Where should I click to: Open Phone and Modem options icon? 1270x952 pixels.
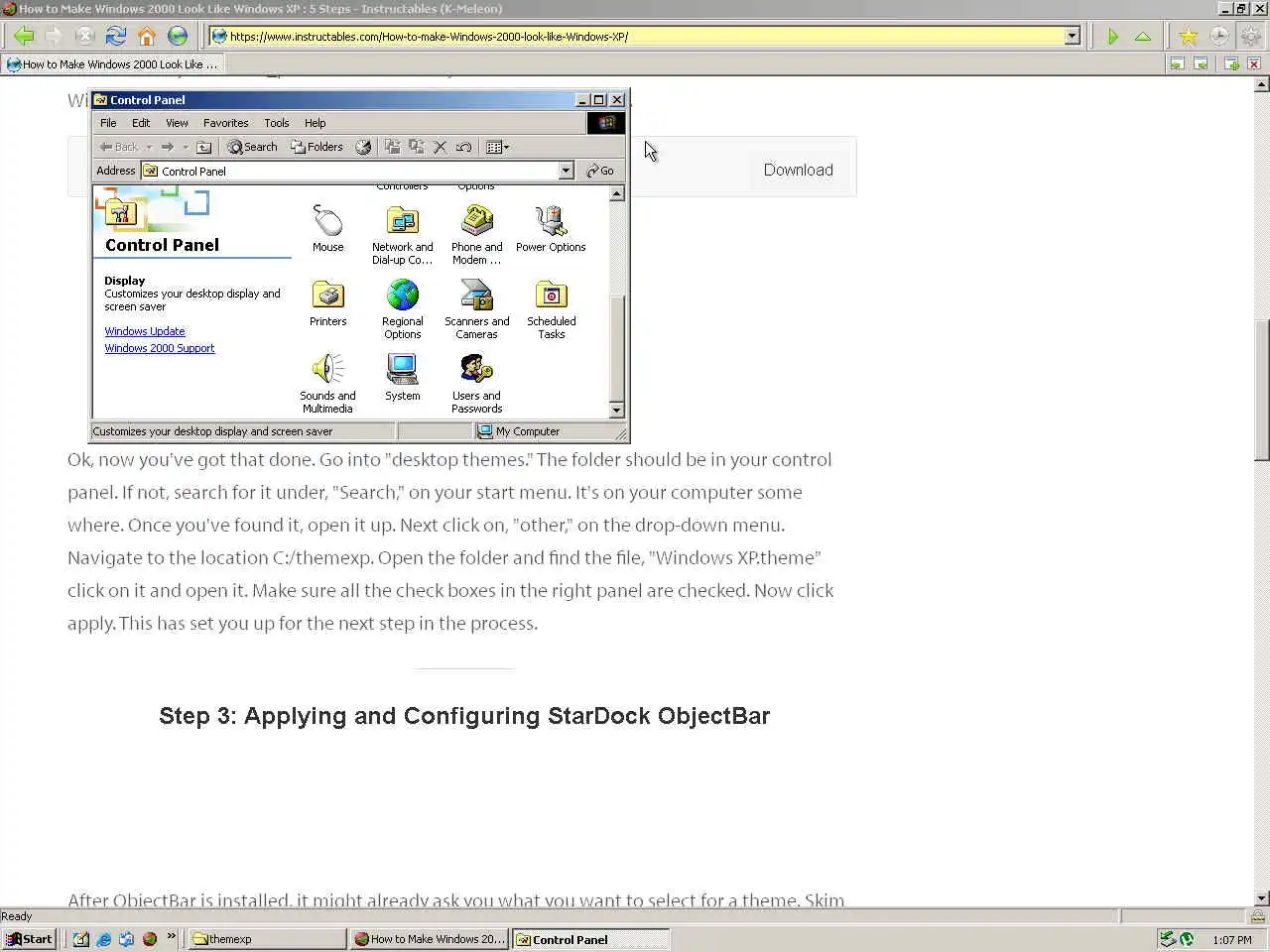pyautogui.click(x=476, y=235)
